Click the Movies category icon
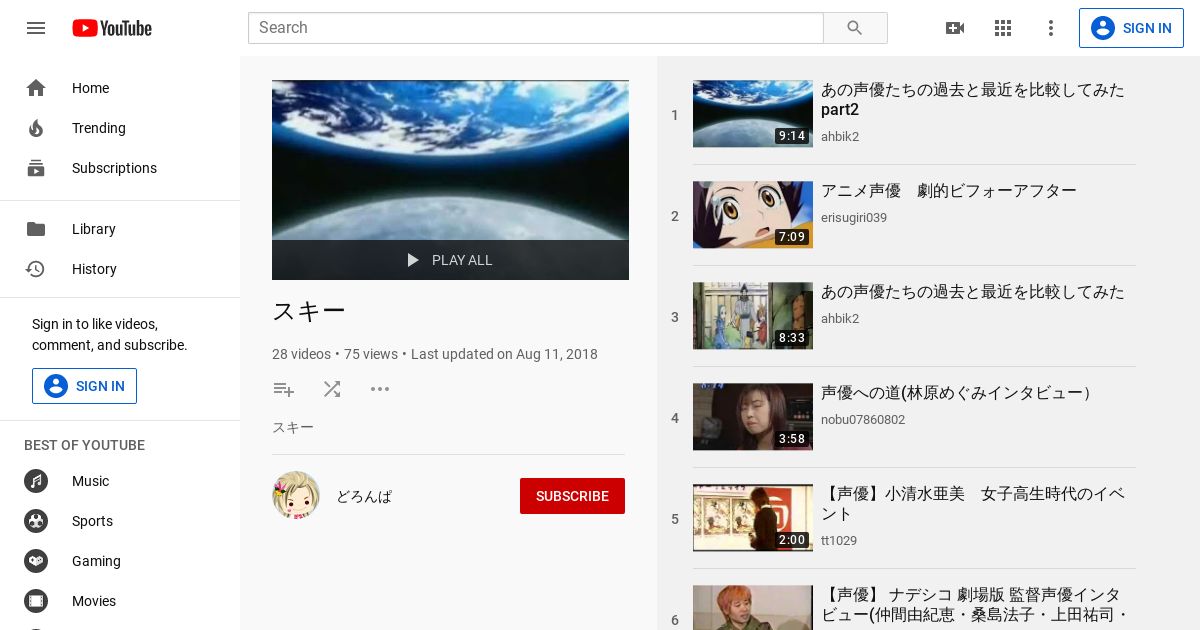 36,601
